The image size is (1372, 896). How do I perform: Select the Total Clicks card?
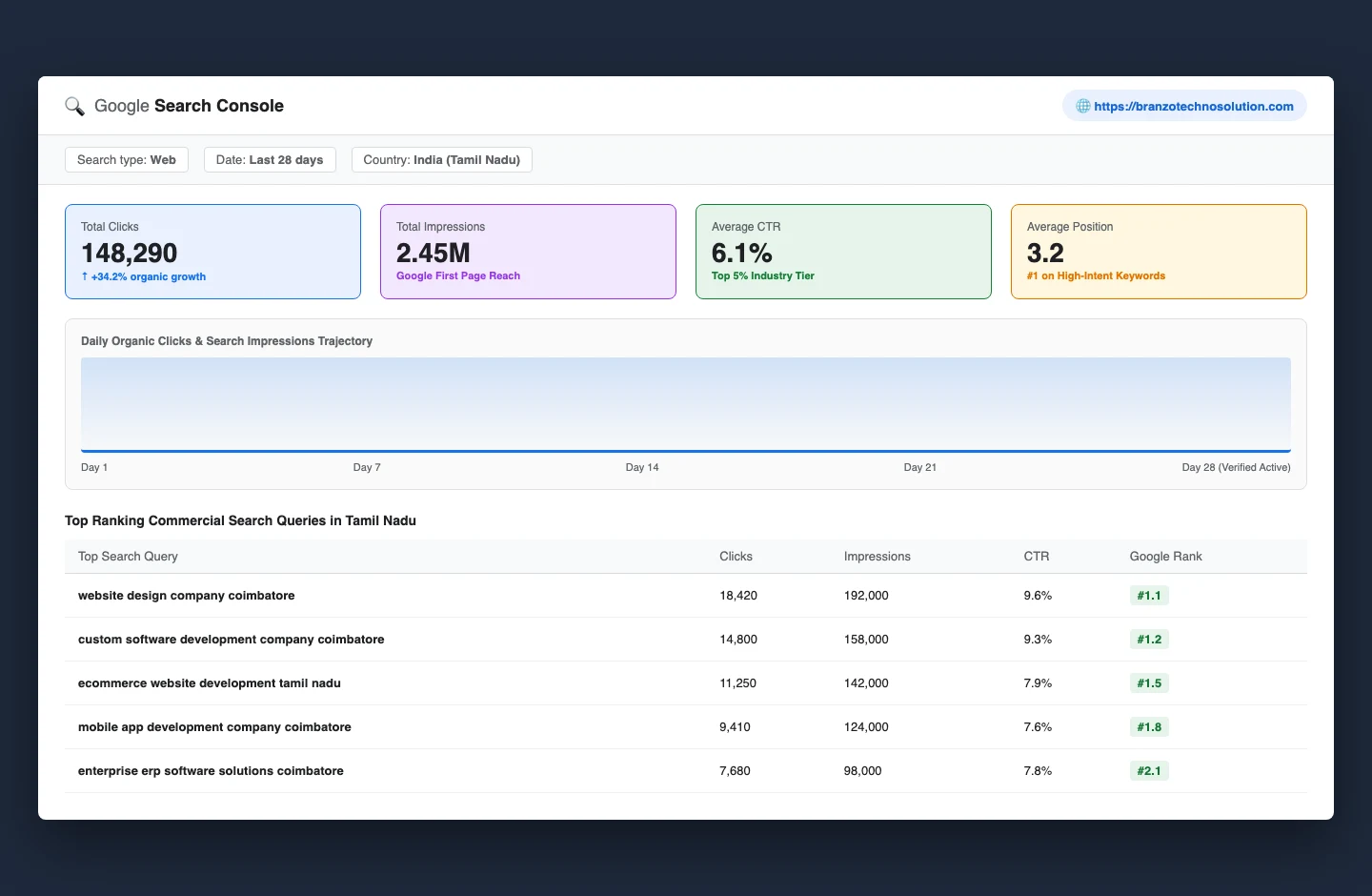pos(212,252)
